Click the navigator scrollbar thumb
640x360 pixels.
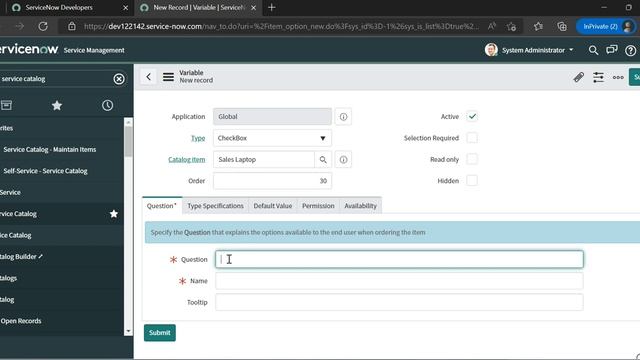128,141
